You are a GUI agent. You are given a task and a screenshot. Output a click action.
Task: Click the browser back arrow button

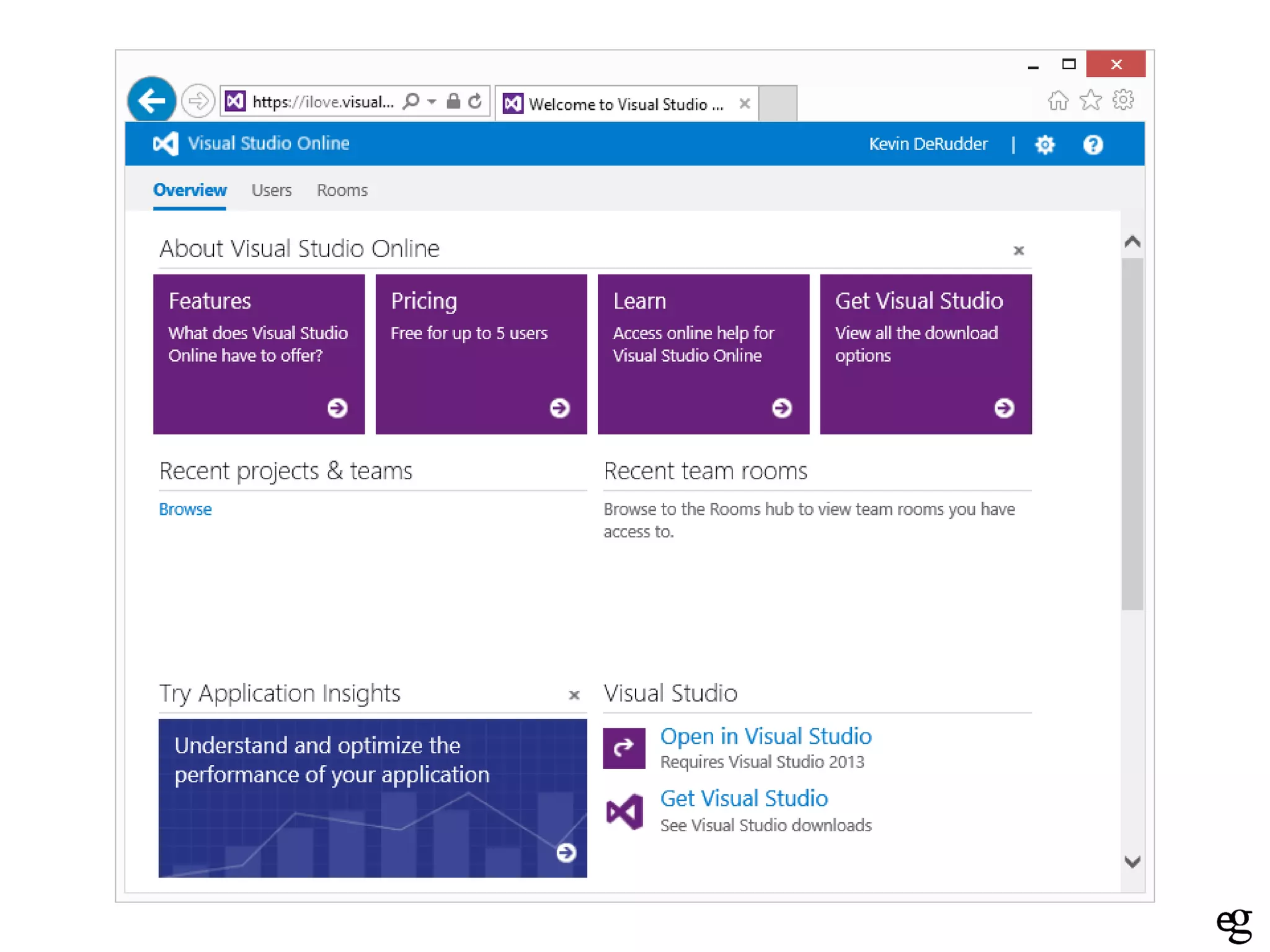click(x=151, y=100)
